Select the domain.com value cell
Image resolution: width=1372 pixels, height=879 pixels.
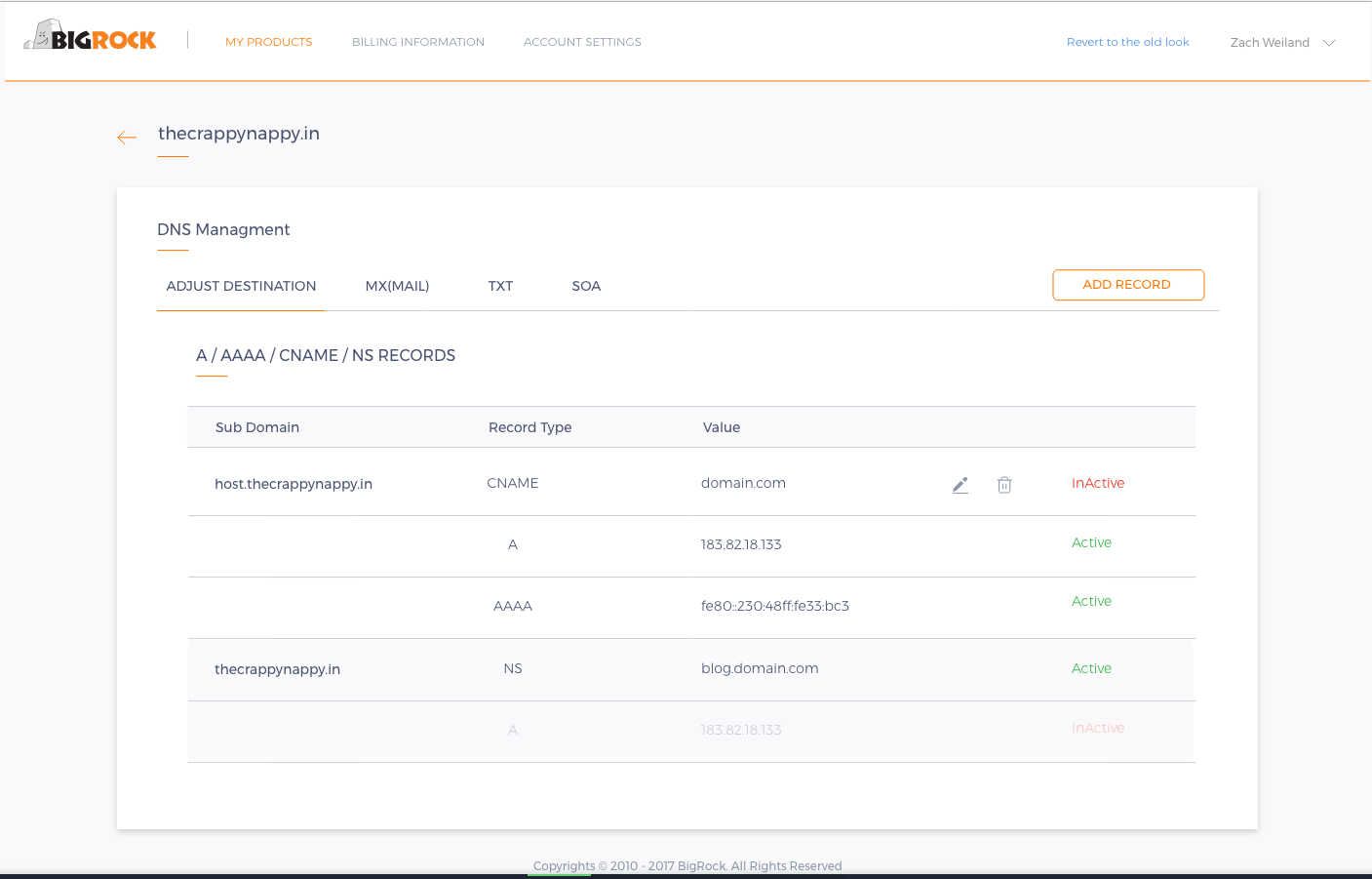pos(743,483)
